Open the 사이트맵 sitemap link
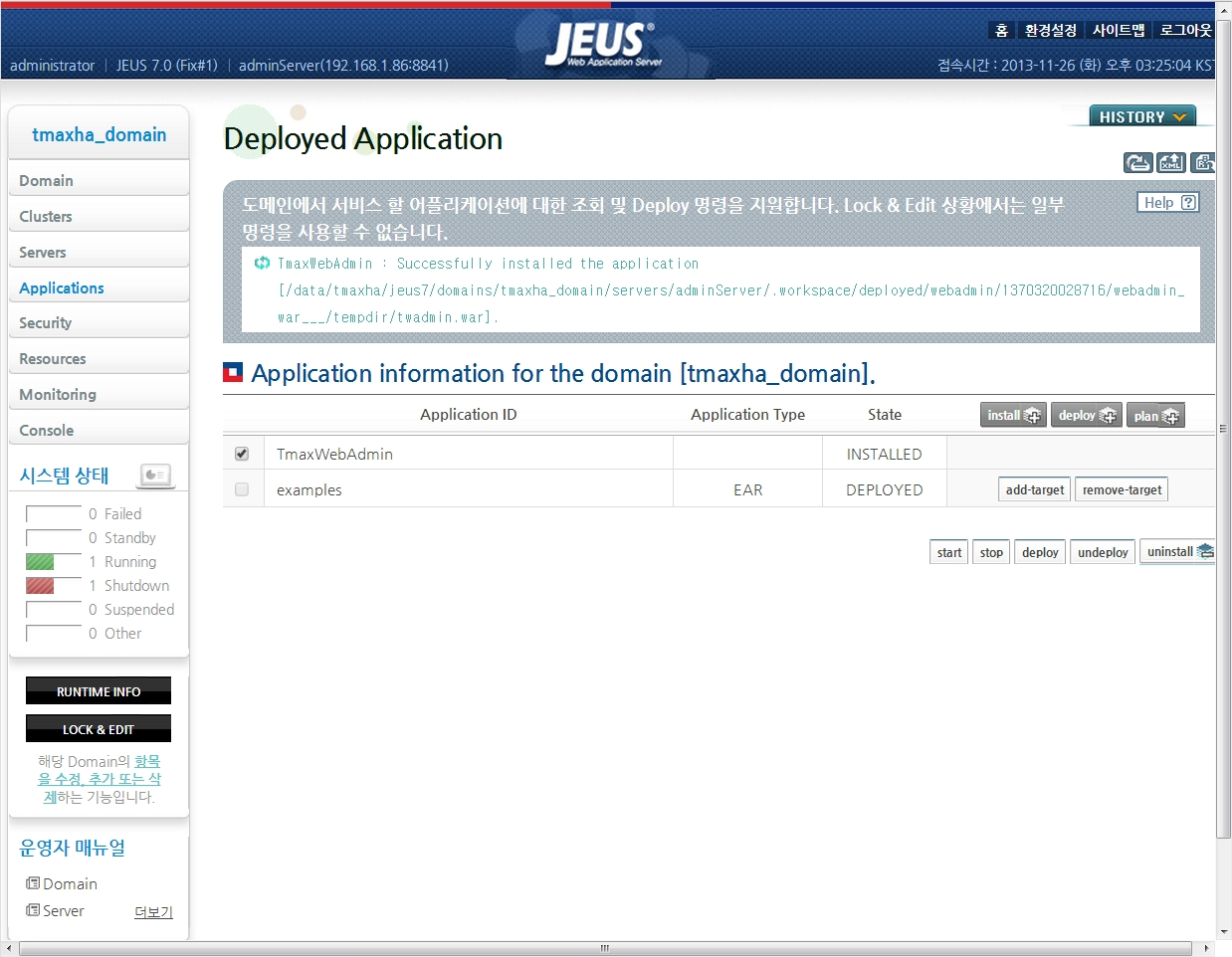Viewport: 1232px width, 957px height. [1118, 30]
